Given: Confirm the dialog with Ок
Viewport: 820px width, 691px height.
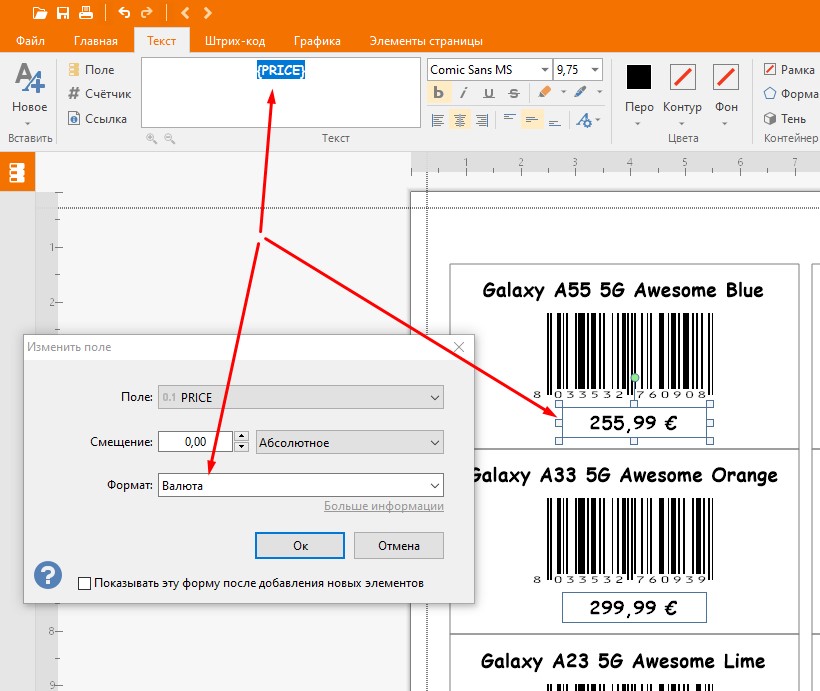Looking at the screenshot, I should [300, 546].
